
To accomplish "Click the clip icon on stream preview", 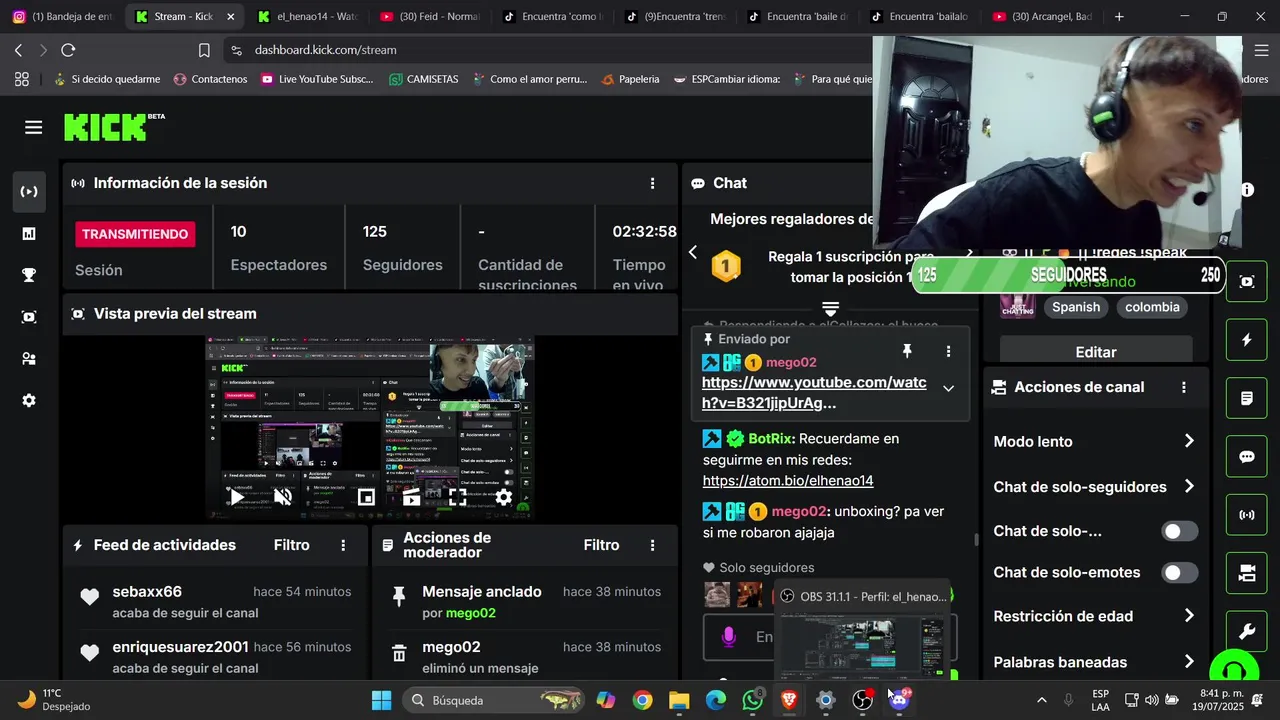I will (x=411, y=497).
